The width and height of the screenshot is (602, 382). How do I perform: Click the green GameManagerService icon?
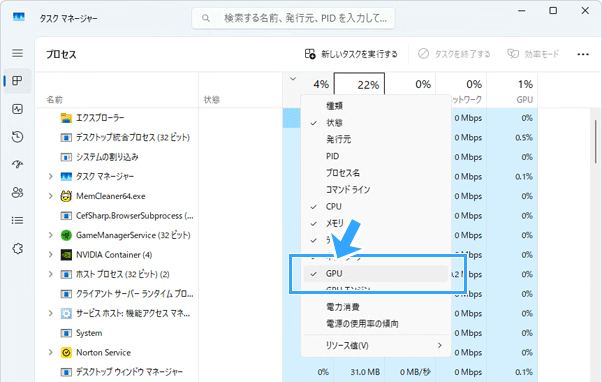tap(66, 235)
